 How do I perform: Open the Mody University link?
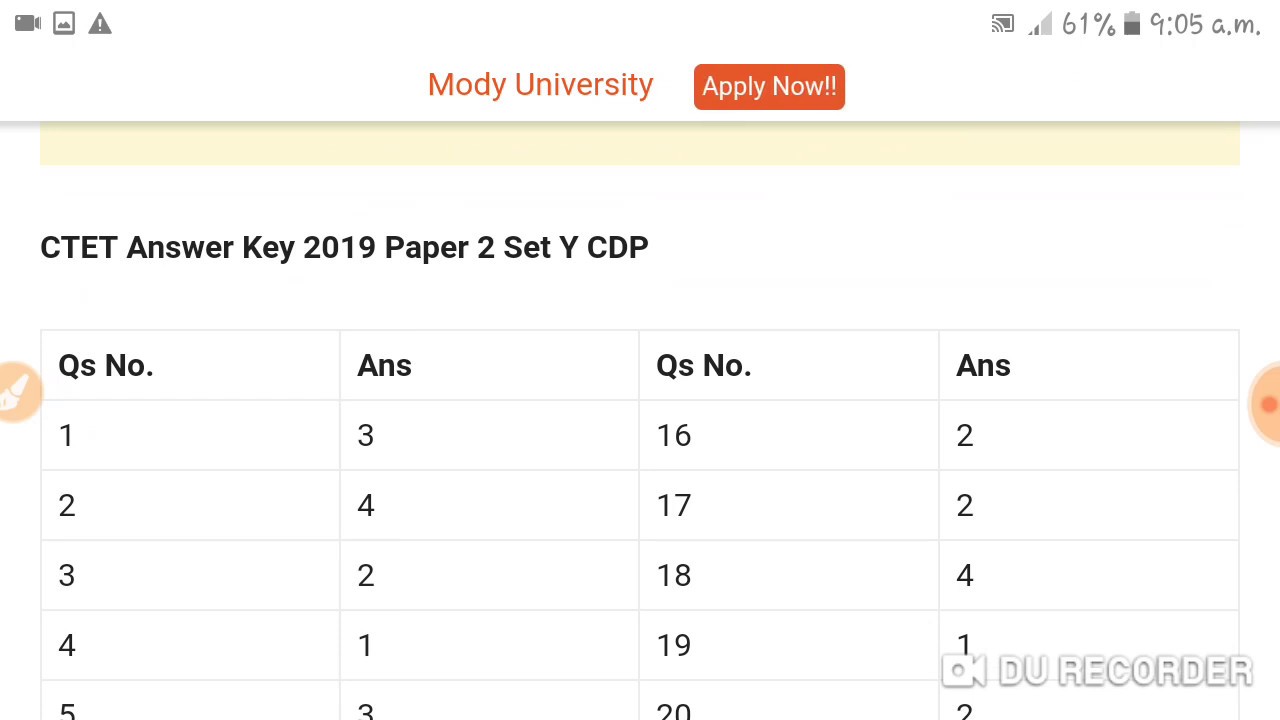[540, 85]
